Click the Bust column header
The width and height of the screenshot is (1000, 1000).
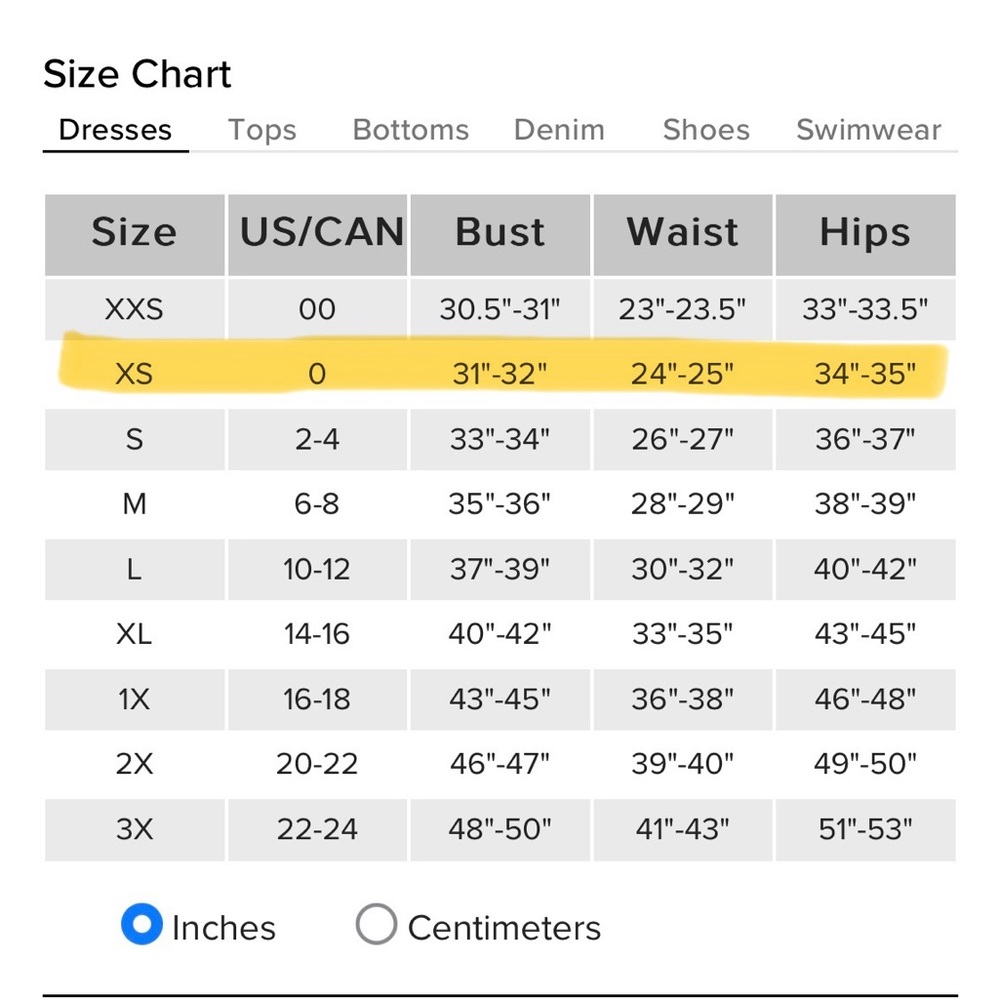(500, 235)
